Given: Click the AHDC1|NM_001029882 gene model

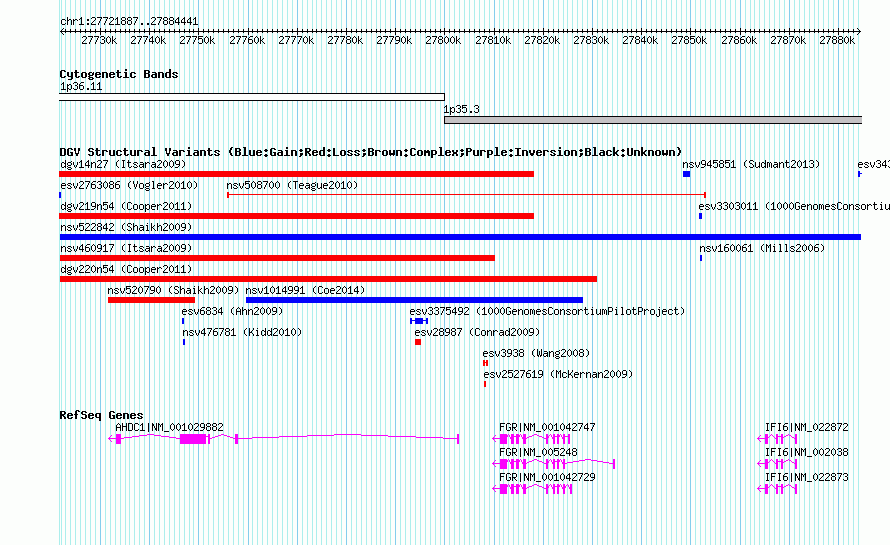Looking at the screenshot, I should pyautogui.click(x=283, y=439).
